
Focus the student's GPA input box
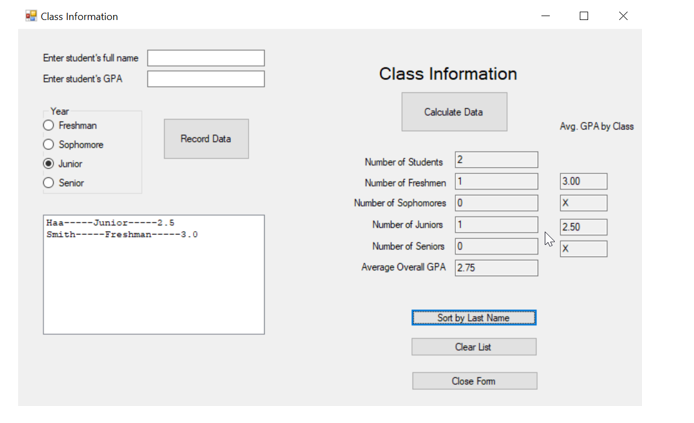point(206,79)
